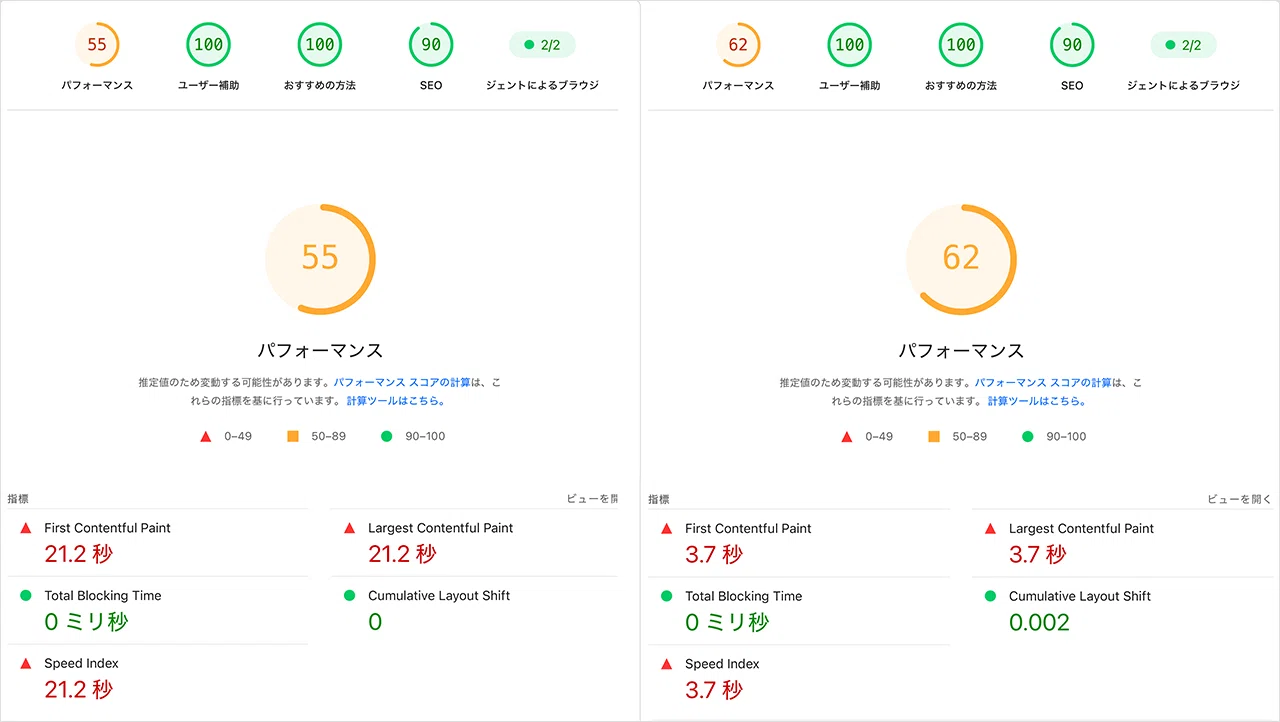The image size is (1280, 722).
Task: Click the 90–100 legend circle in score-55 report
Action: (387, 437)
